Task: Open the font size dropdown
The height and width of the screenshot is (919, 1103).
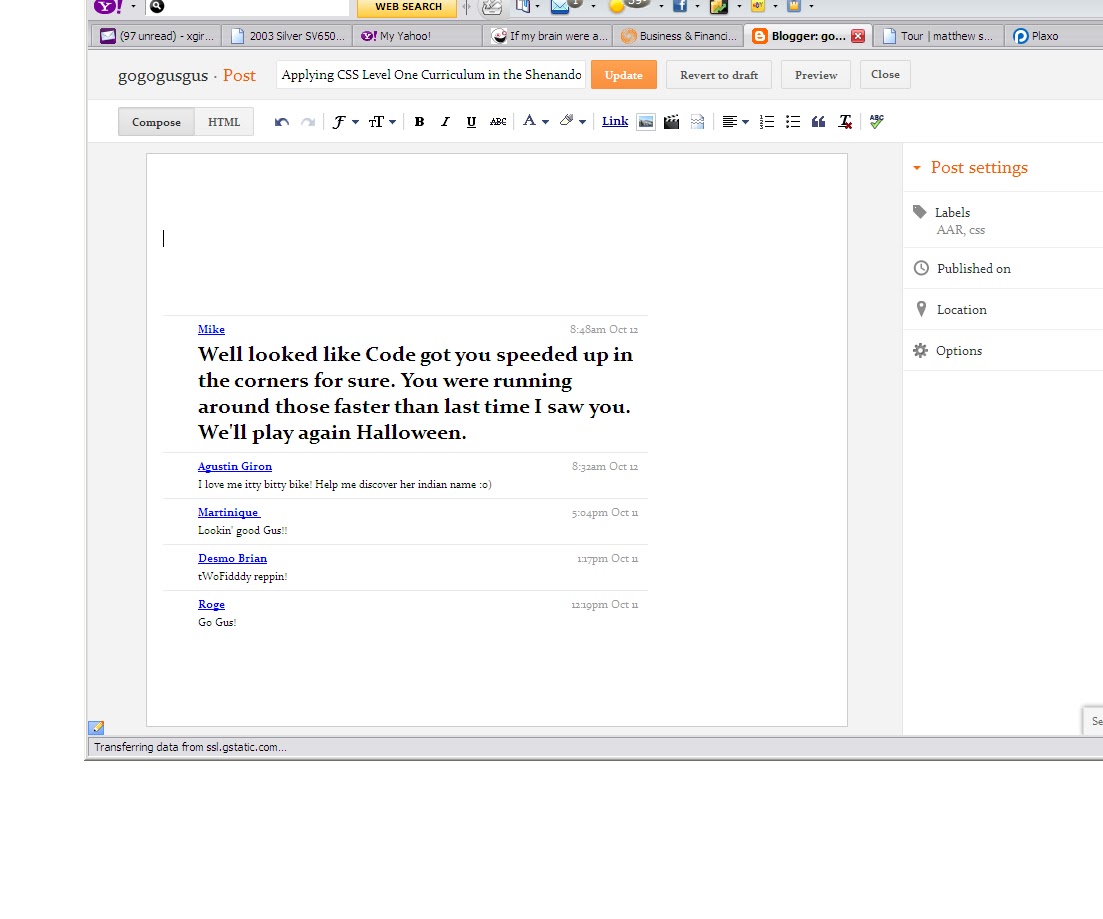Action: tap(382, 122)
